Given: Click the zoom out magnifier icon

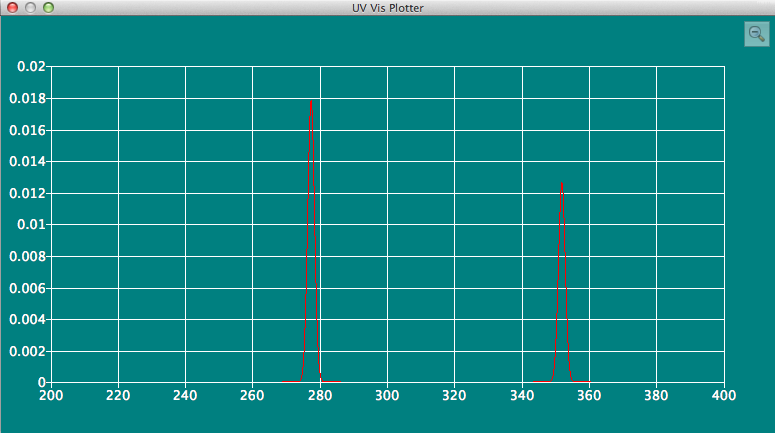Looking at the screenshot, I should pyautogui.click(x=756, y=33).
